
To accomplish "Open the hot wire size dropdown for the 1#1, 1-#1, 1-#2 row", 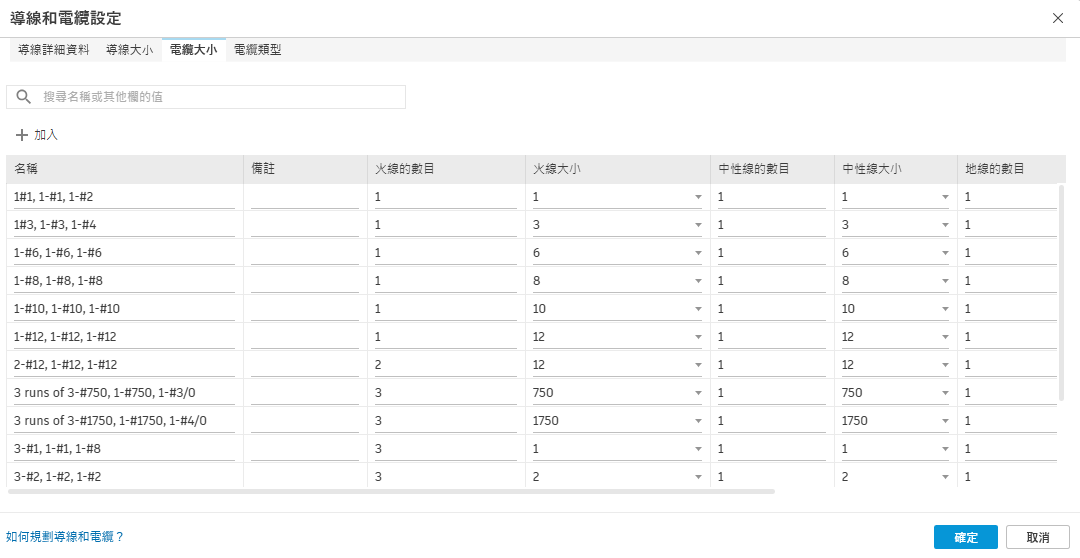I will 698,198.
